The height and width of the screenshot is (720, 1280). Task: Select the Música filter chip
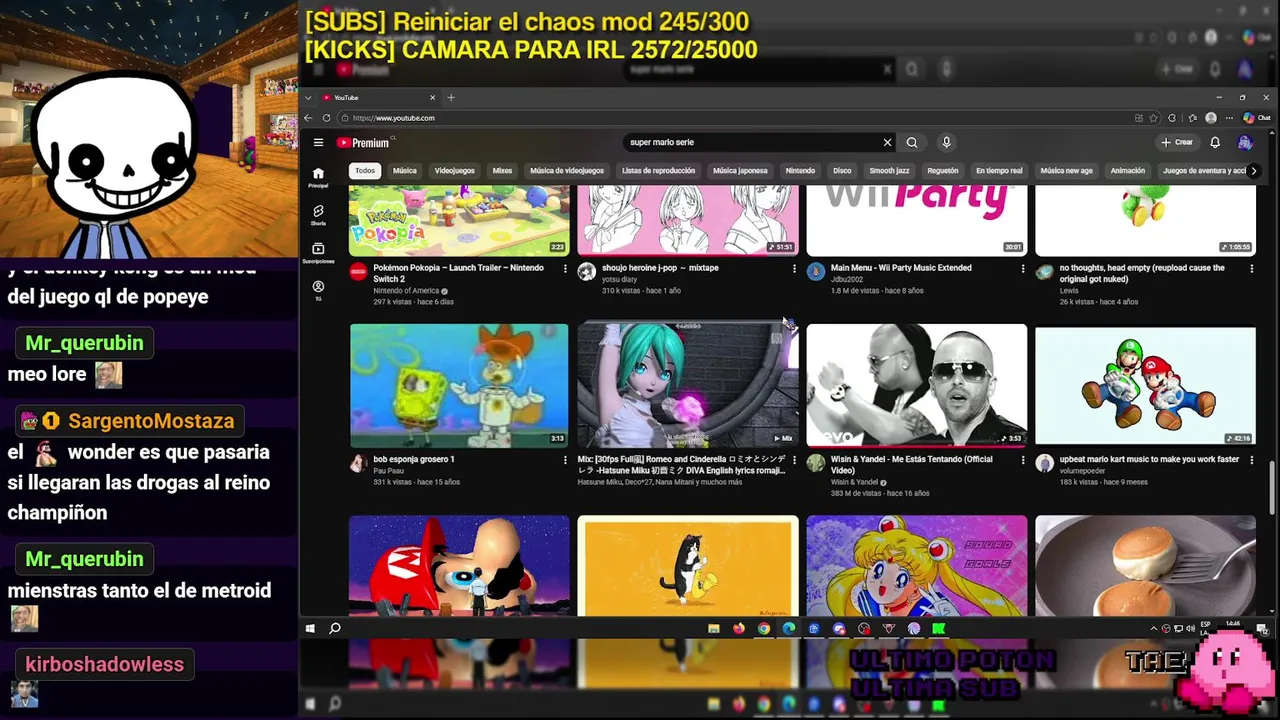(405, 171)
